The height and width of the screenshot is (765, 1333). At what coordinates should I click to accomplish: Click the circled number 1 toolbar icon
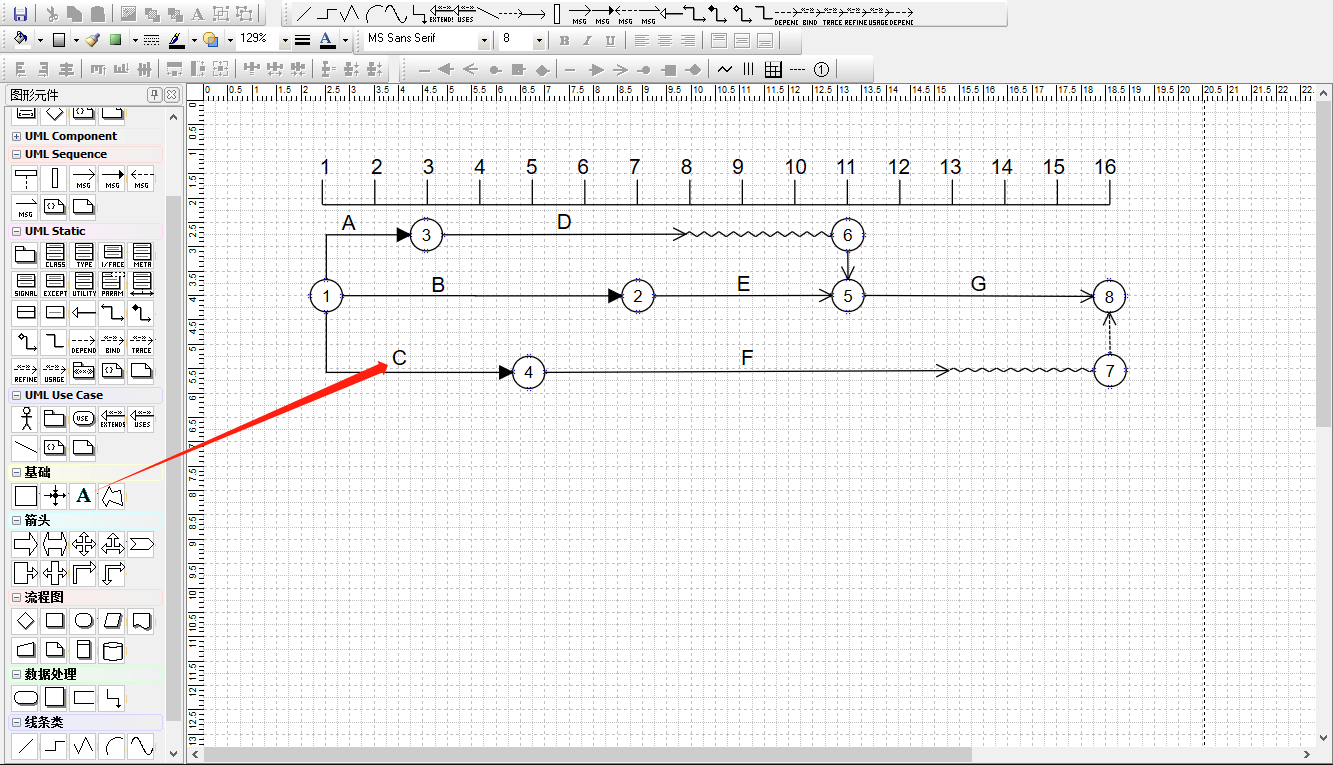821,69
